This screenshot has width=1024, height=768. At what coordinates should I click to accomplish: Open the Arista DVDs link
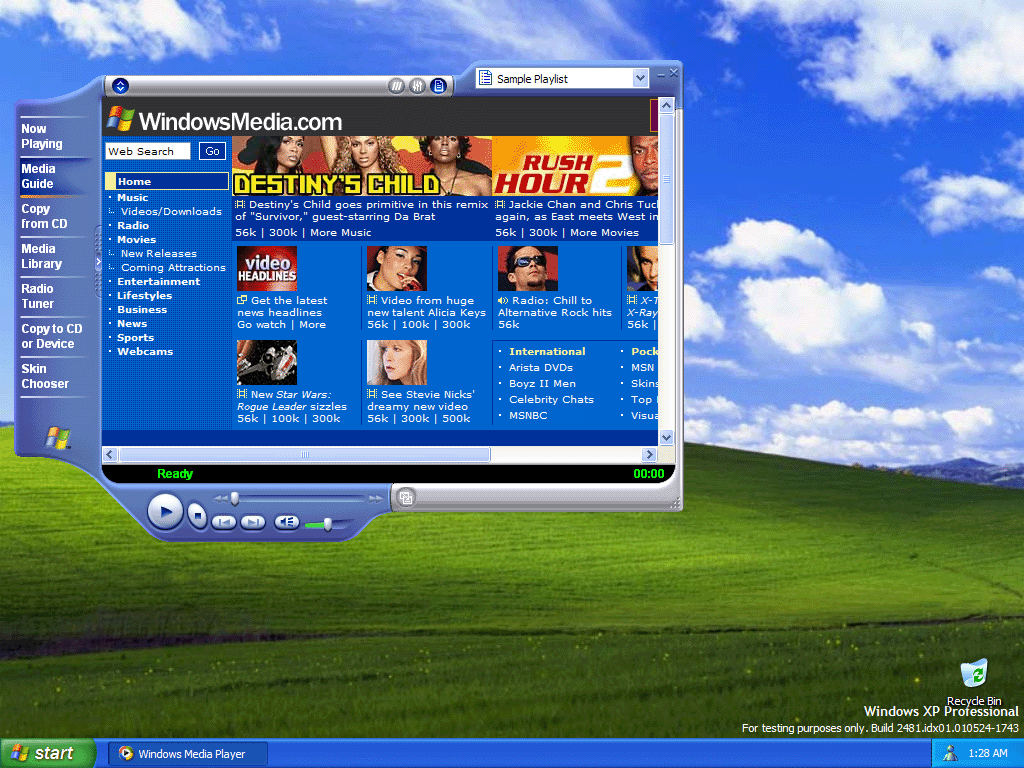coord(541,368)
